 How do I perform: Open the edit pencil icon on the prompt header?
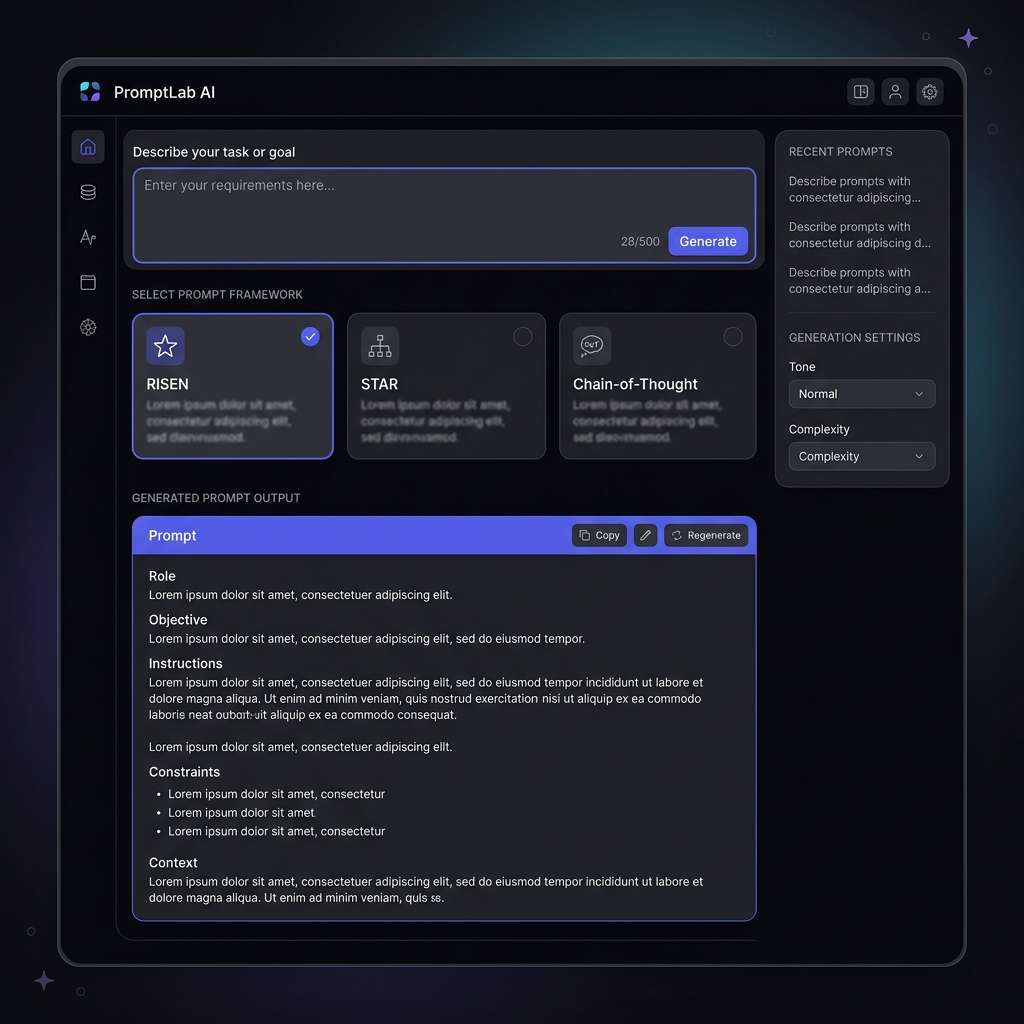pos(645,535)
